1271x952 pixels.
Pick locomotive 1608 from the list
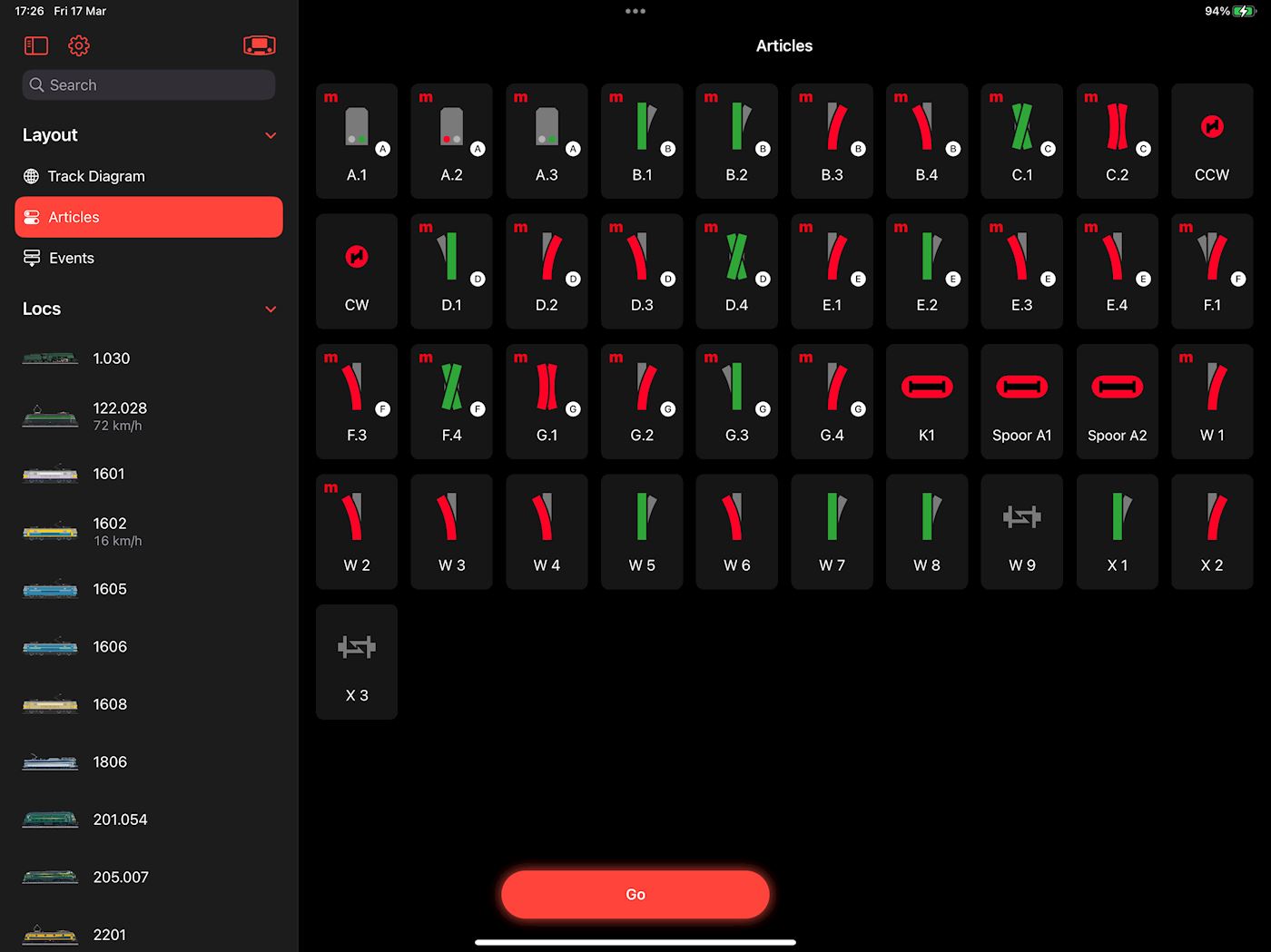pos(149,704)
